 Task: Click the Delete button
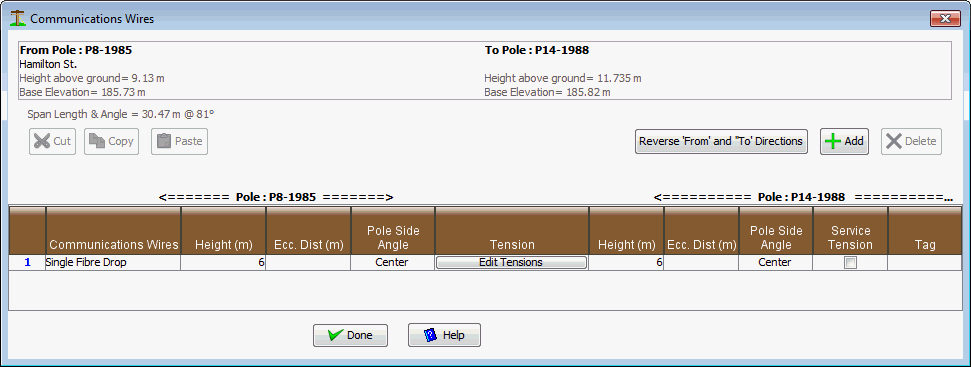point(912,141)
